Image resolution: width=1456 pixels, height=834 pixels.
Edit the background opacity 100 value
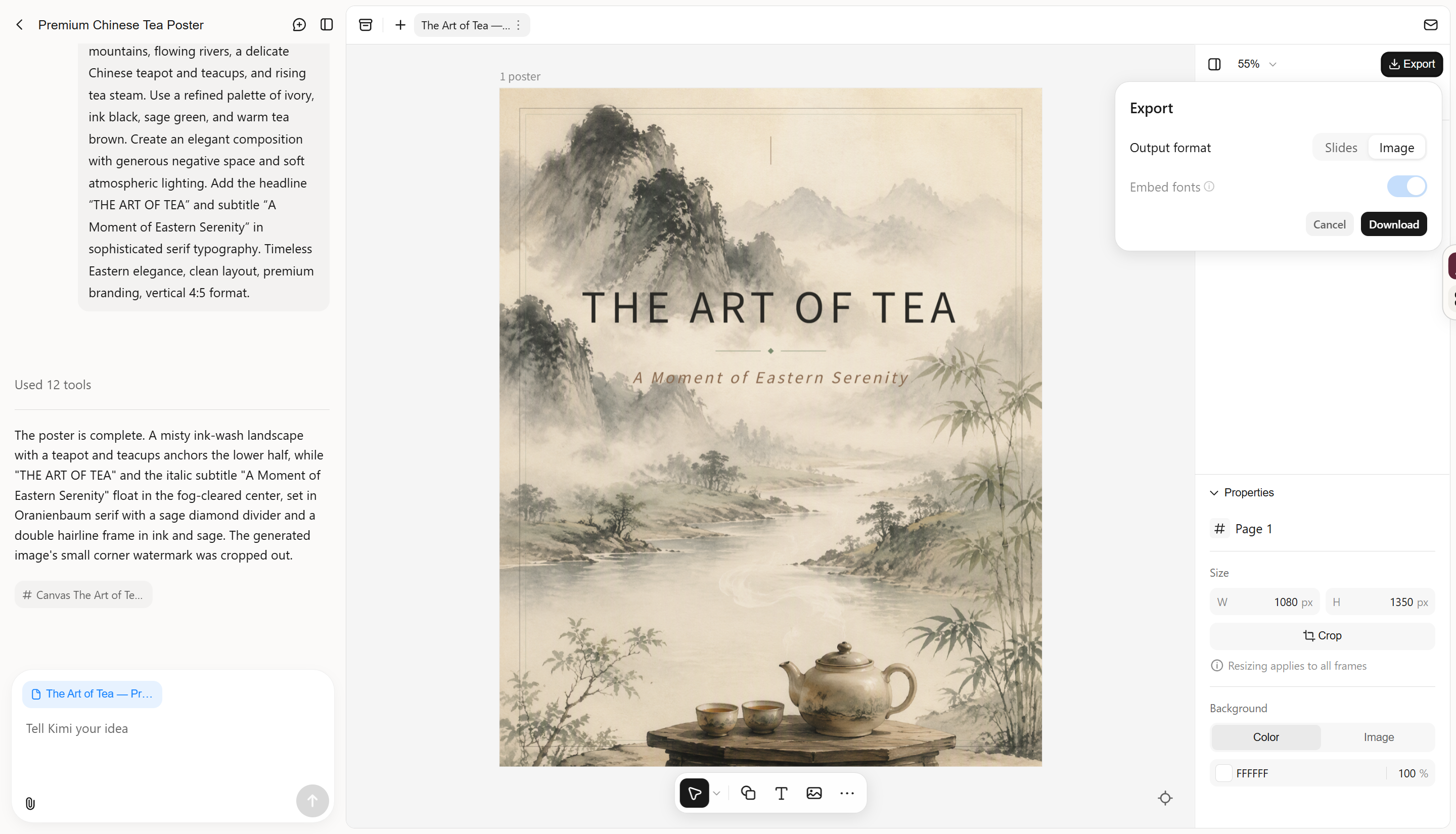1406,773
